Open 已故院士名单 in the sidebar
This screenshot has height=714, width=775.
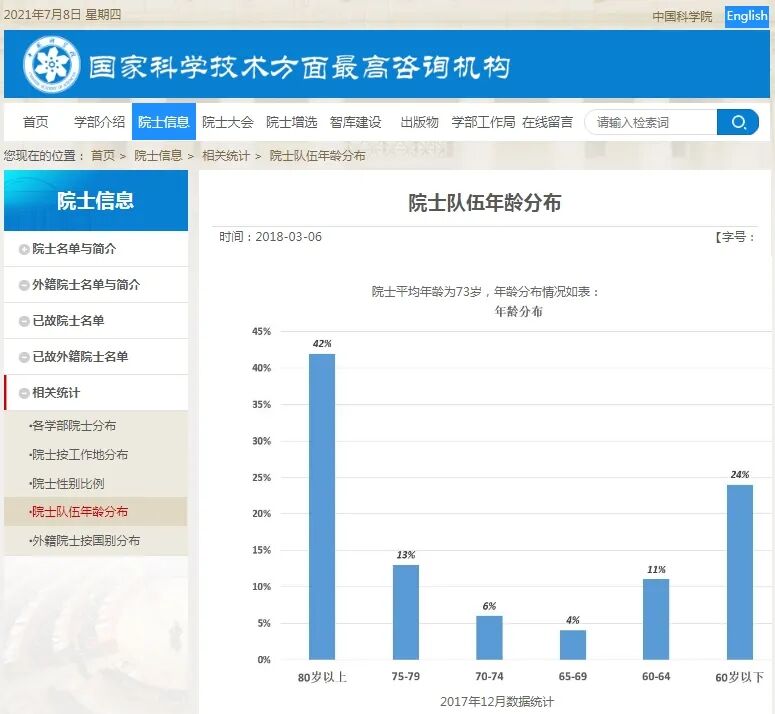(x=68, y=321)
